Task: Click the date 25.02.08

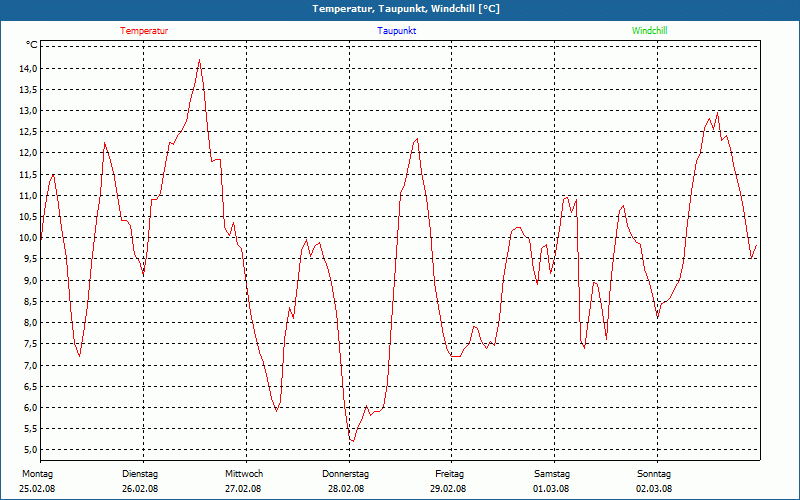Action: coord(37,489)
